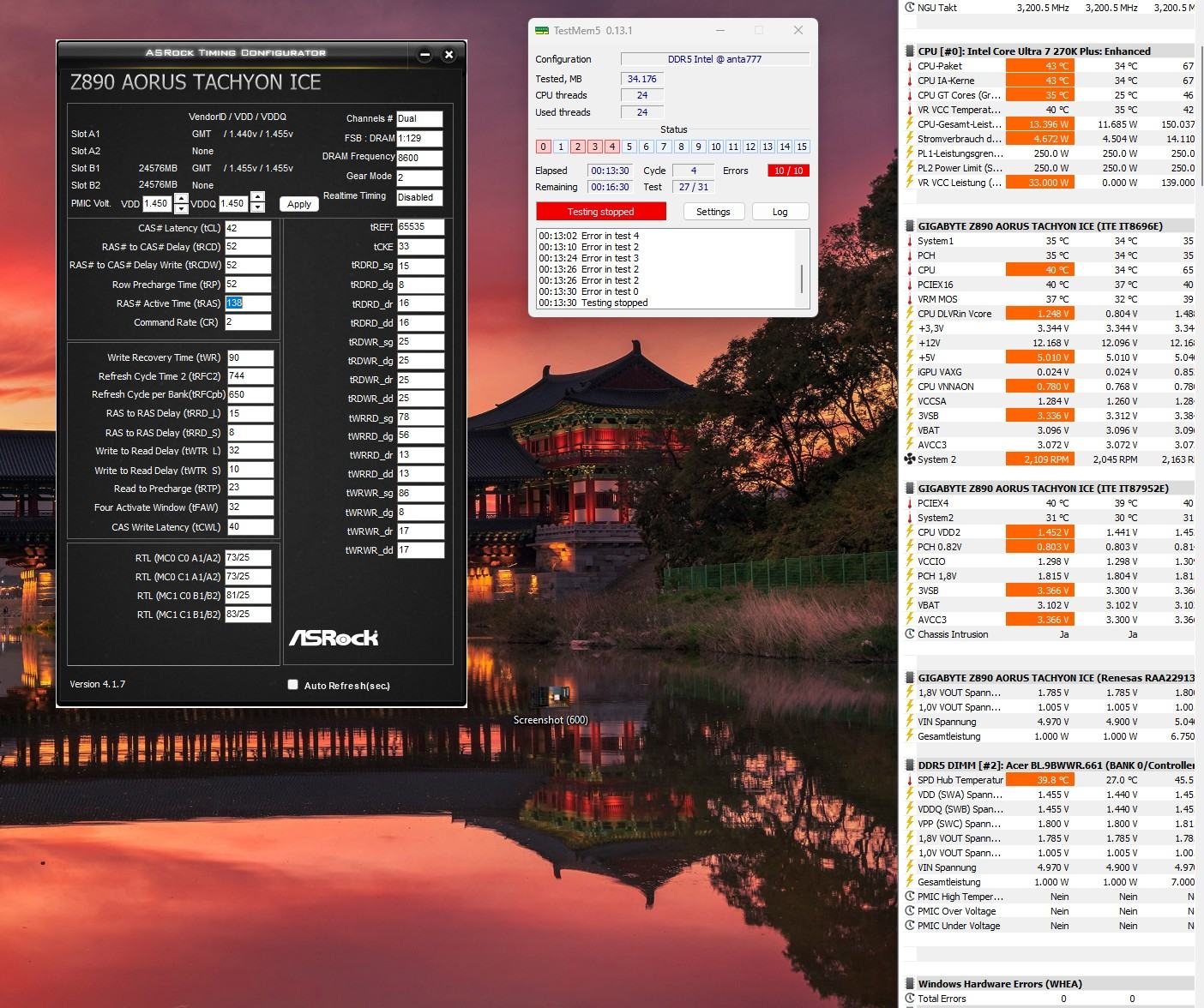Click the Configuration field DDR5 Intel @ anta777
Image resolution: width=1204 pixels, height=1008 pixels.
click(x=715, y=59)
